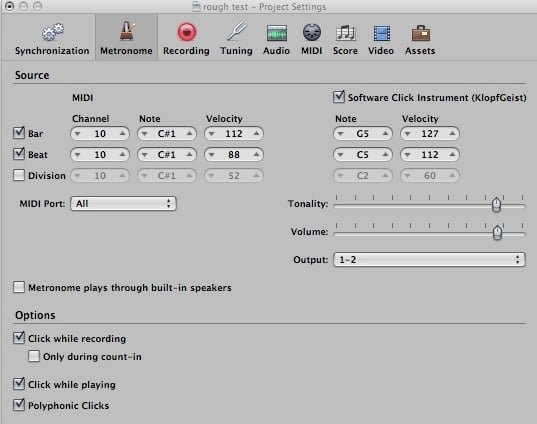Select the Recording red button icon
The image size is (537, 424).
pyautogui.click(x=187, y=32)
